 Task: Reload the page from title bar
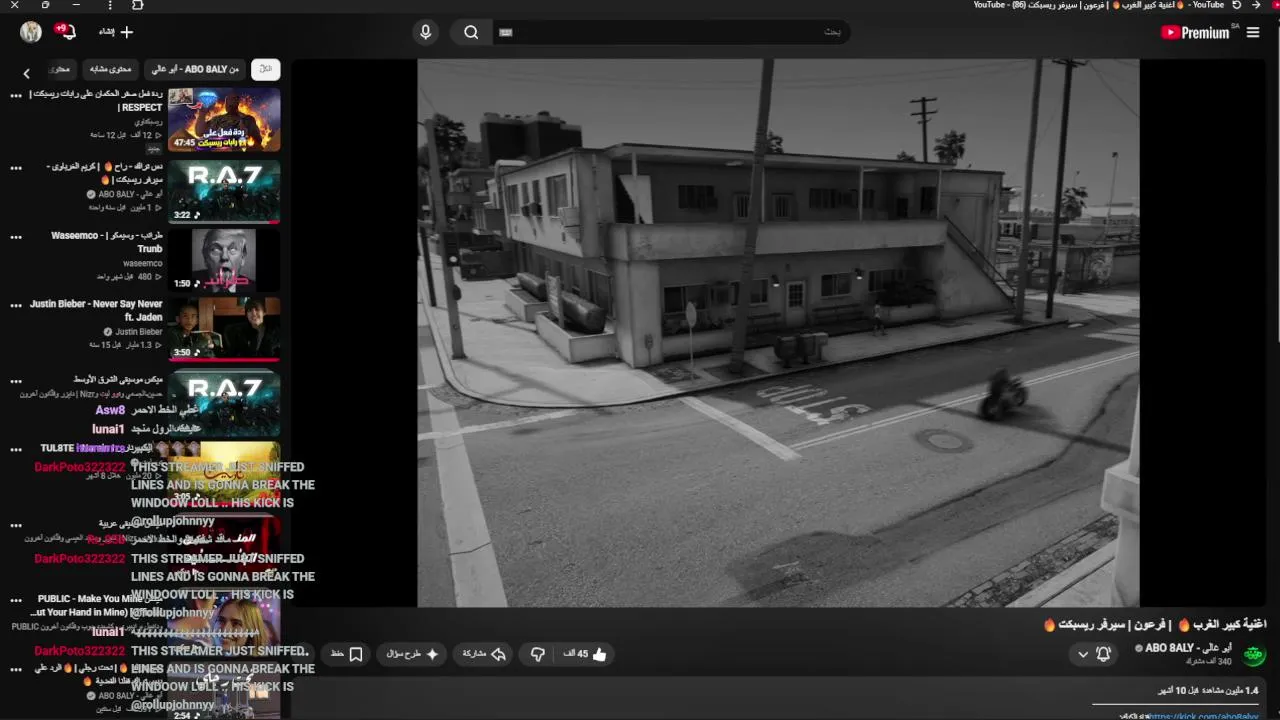[x=1237, y=5]
